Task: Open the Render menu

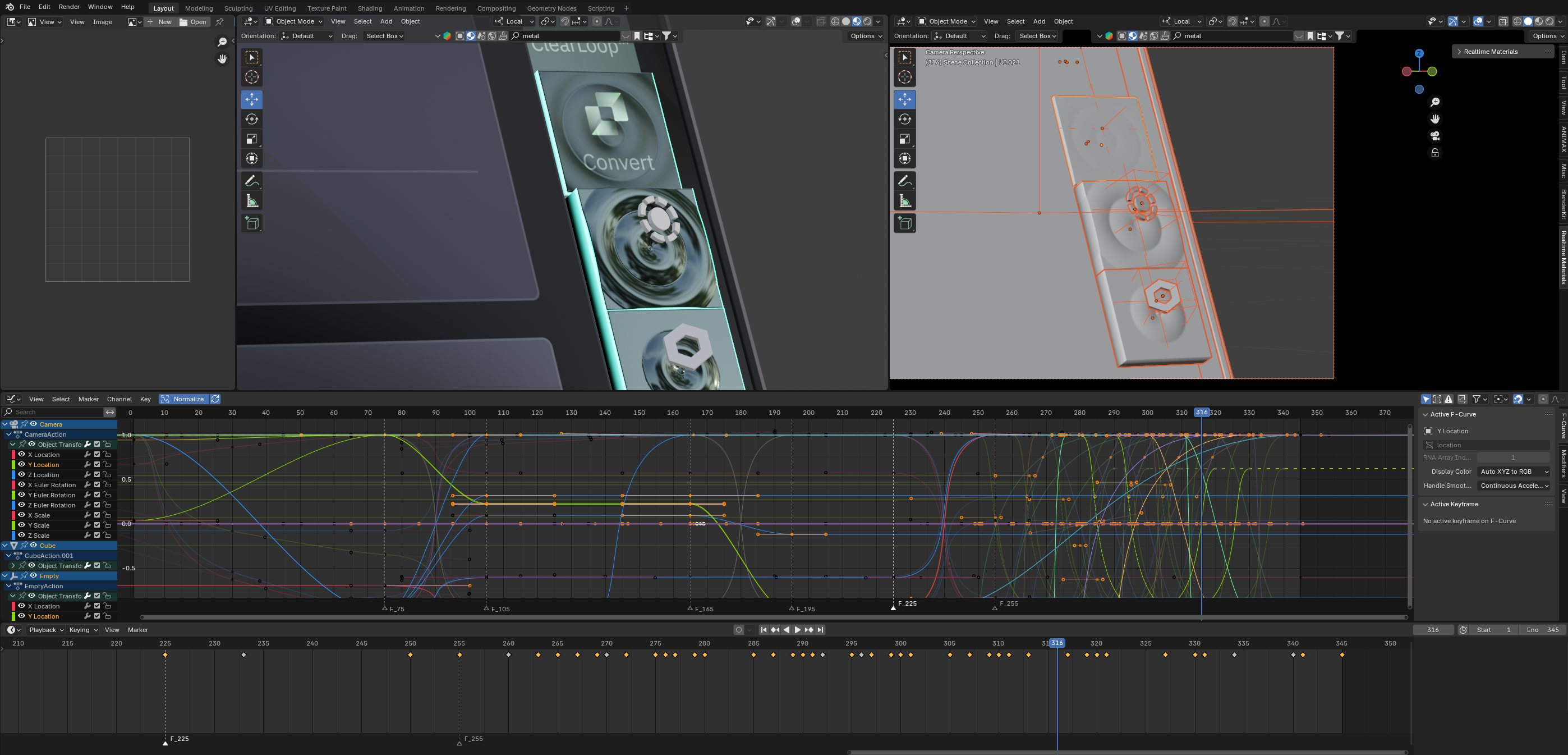Action: tap(69, 7)
